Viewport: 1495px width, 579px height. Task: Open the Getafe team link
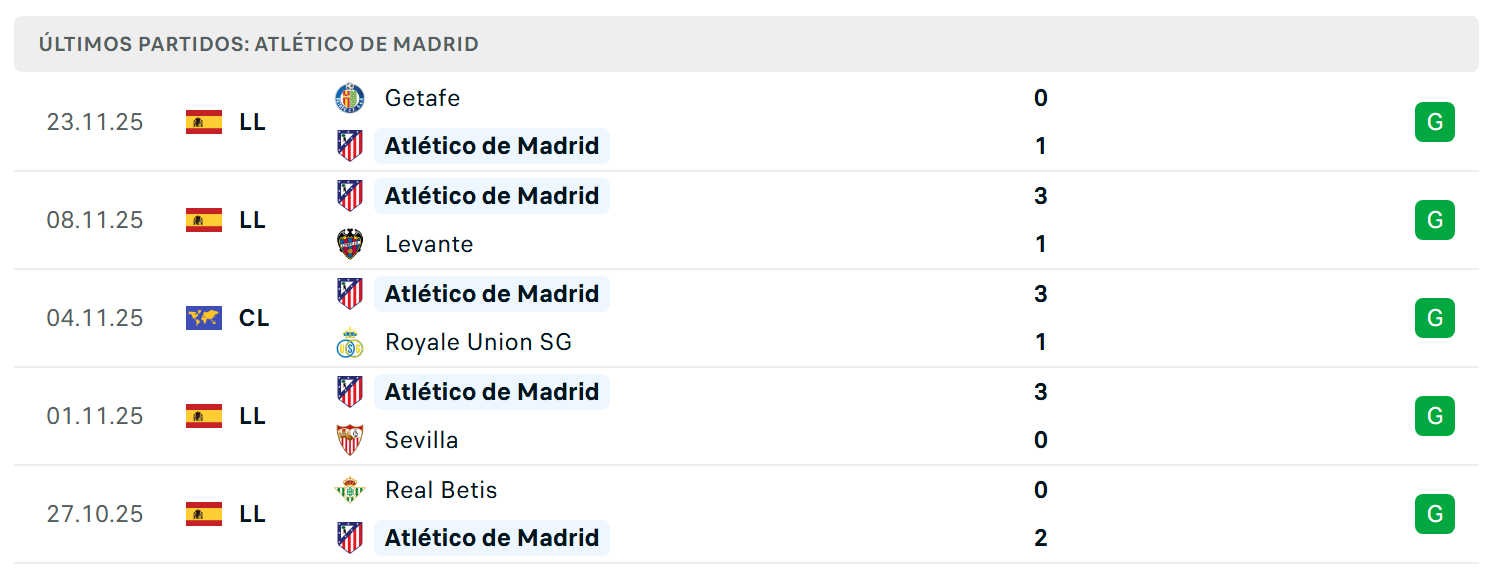point(422,98)
